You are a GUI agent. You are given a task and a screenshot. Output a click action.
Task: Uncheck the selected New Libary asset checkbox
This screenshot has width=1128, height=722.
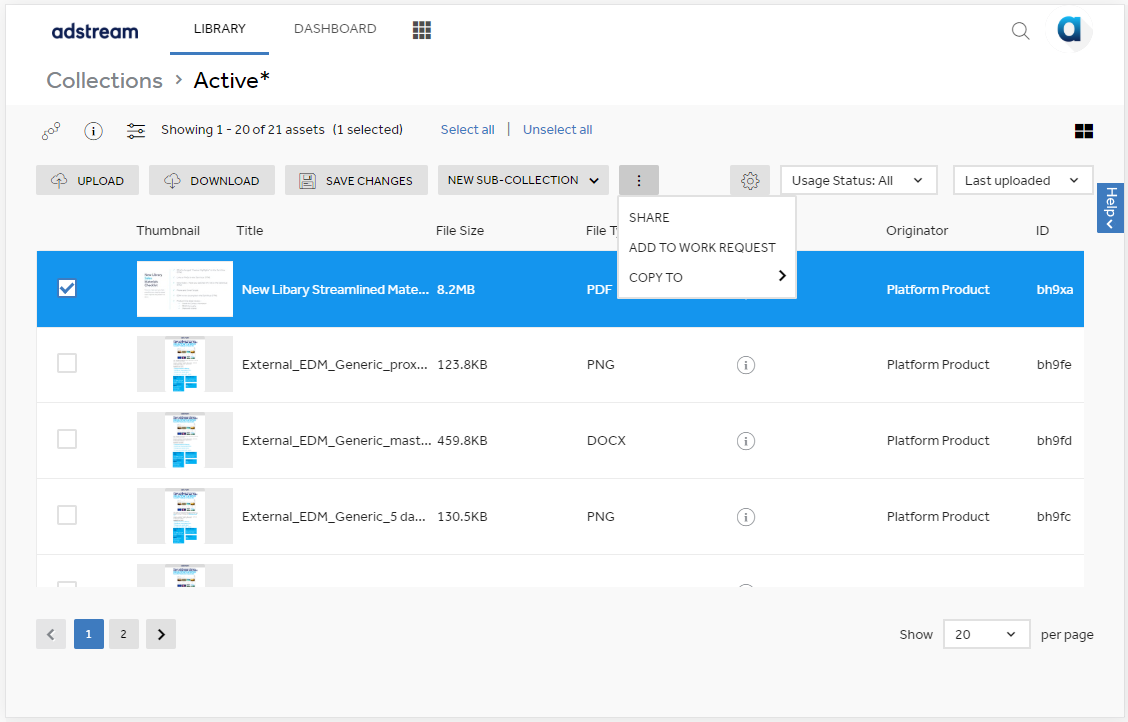pos(66,288)
